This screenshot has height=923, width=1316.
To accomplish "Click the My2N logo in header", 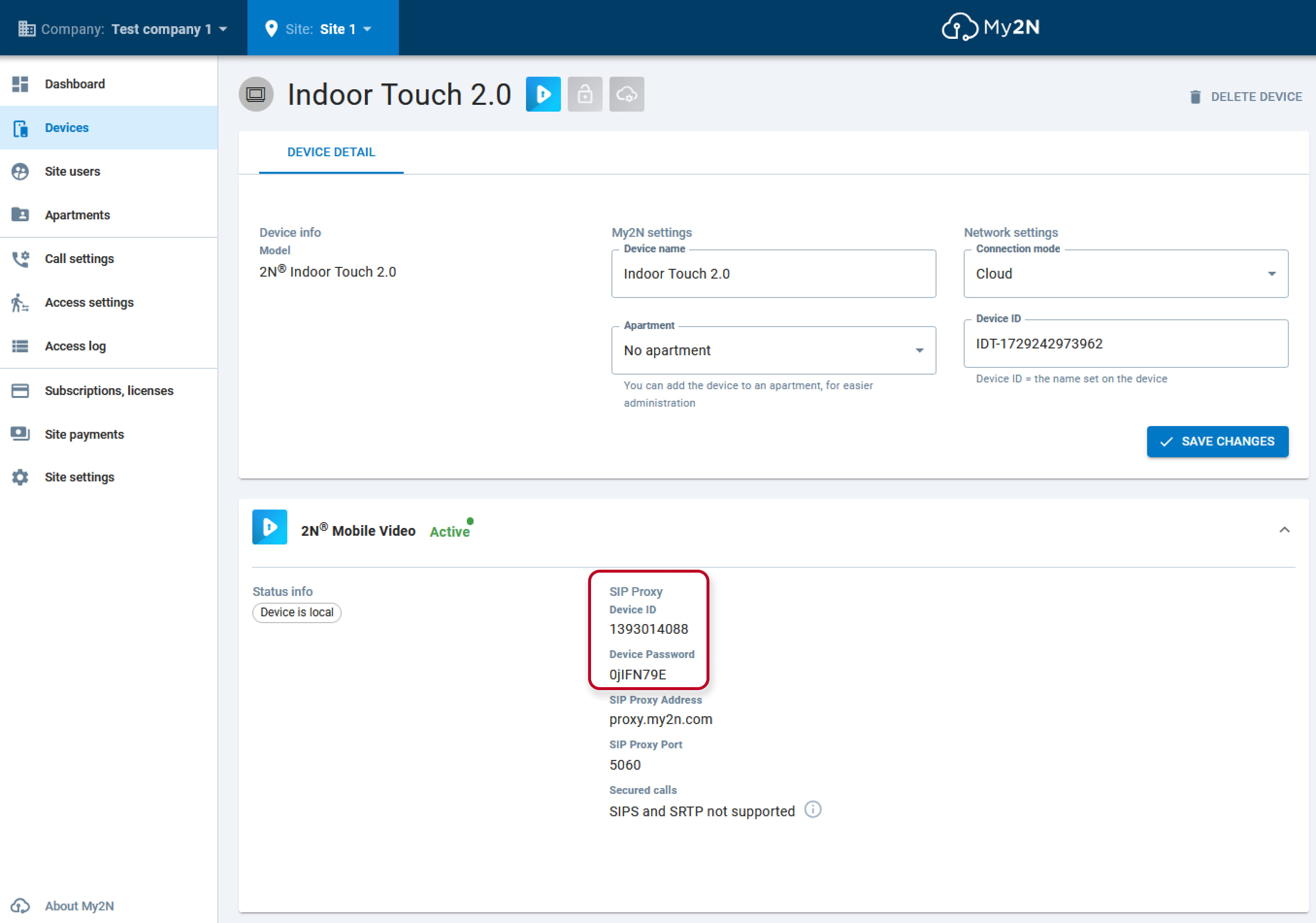I will click(990, 27).
